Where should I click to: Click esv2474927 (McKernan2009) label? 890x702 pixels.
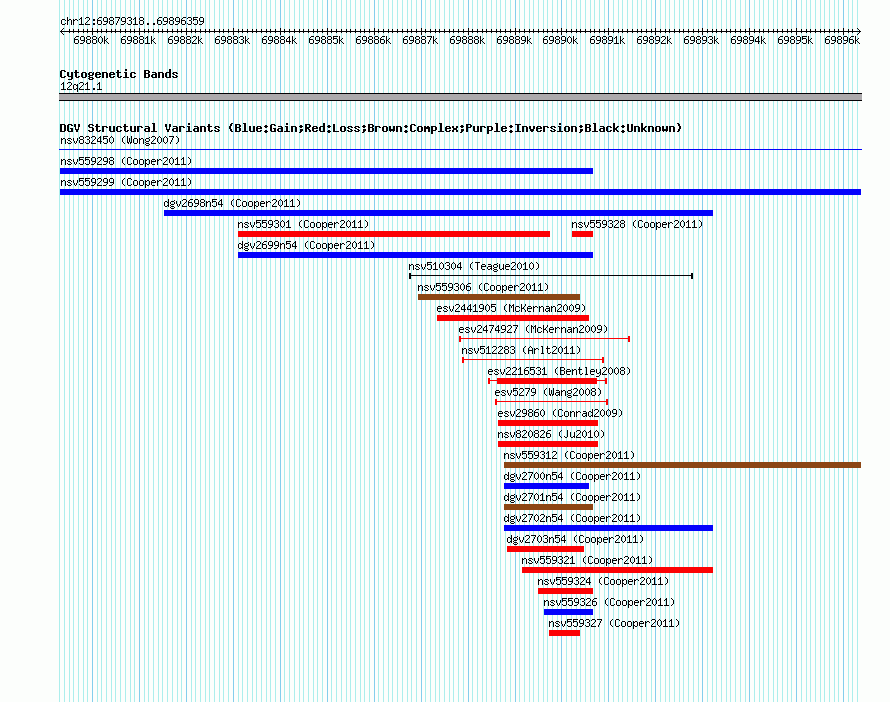pyautogui.click(x=533, y=329)
